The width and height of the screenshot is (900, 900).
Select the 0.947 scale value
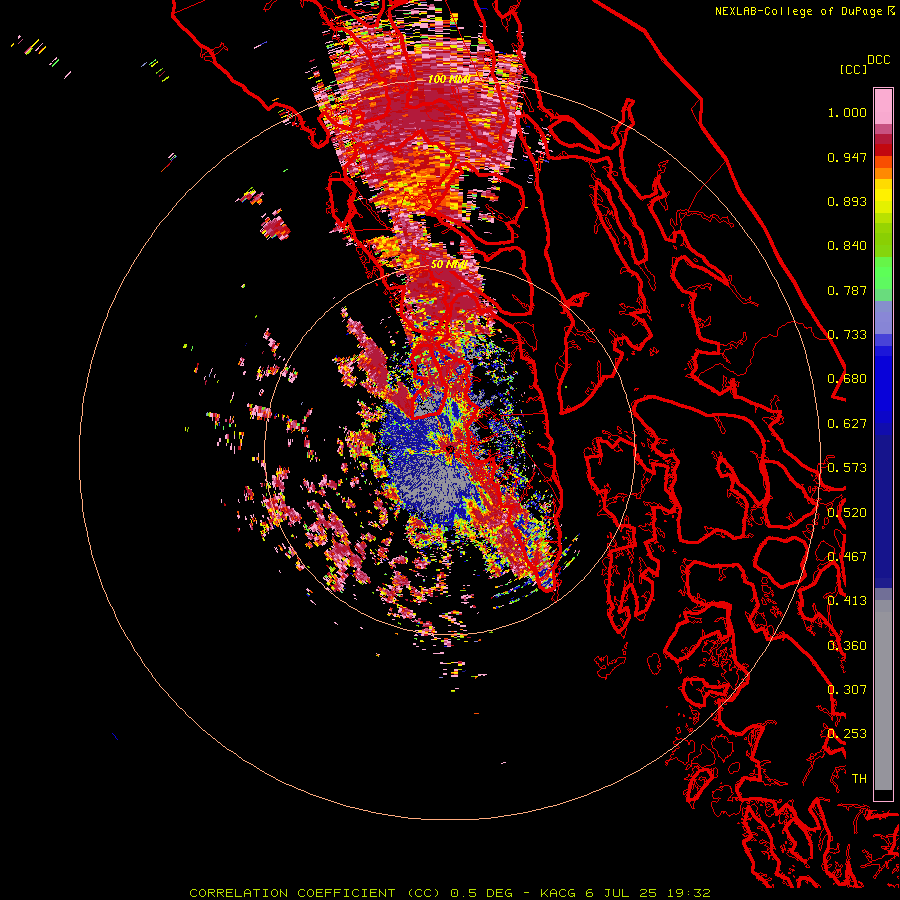(847, 157)
